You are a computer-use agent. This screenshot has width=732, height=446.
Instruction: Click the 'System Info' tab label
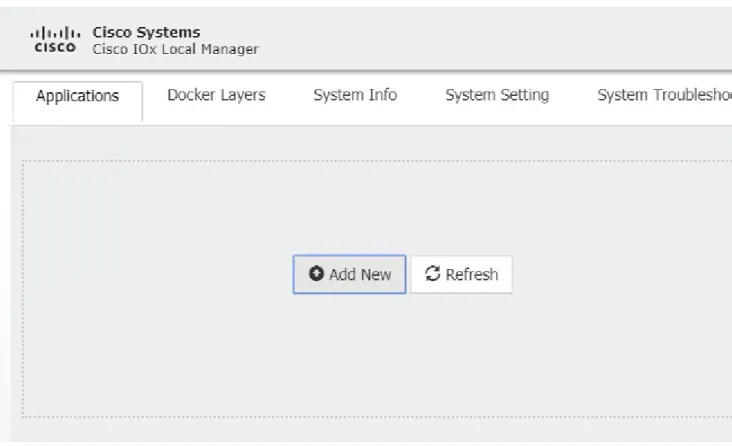[x=355, y=95]
